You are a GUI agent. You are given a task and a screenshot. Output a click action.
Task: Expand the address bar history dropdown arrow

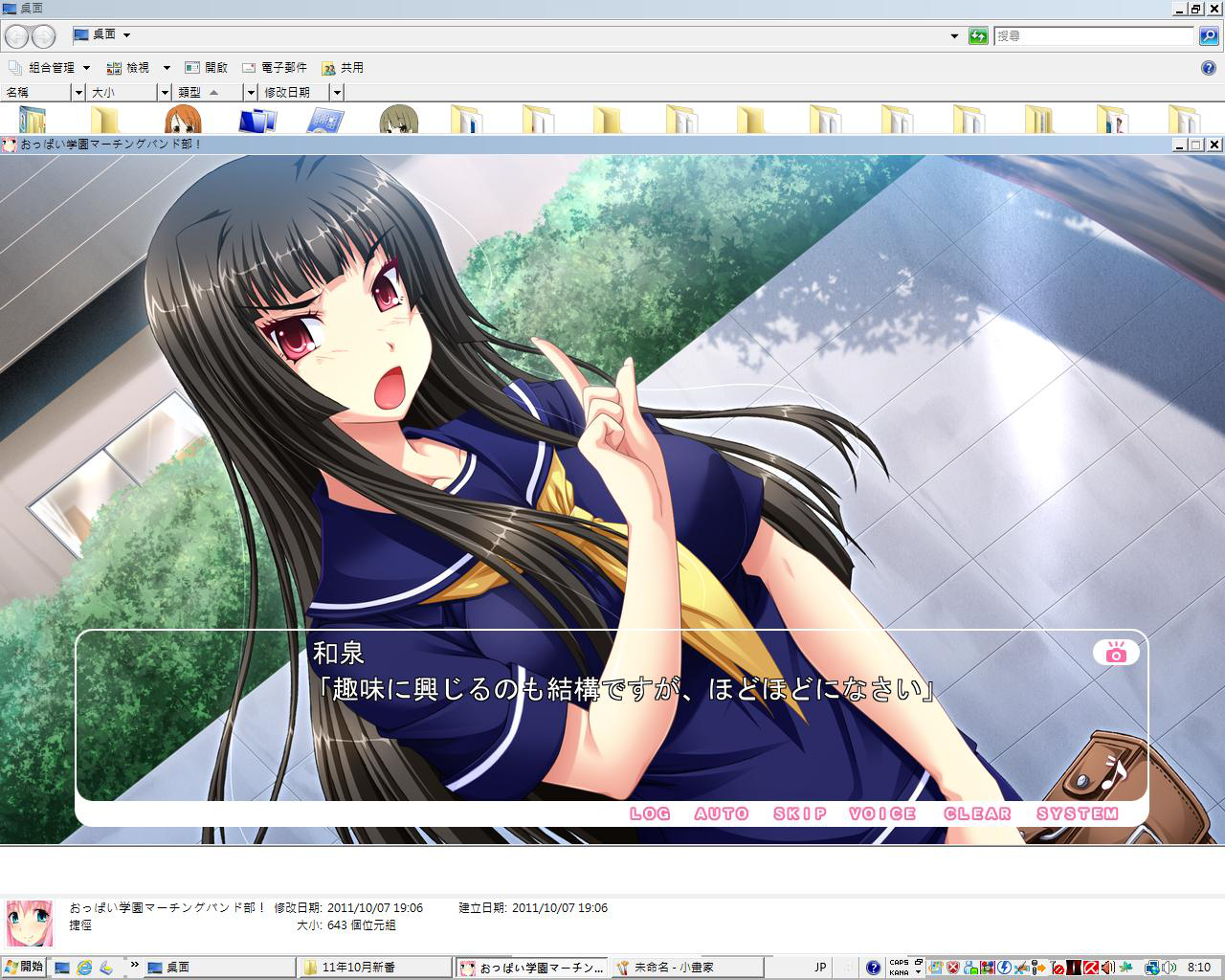[954, 36]
